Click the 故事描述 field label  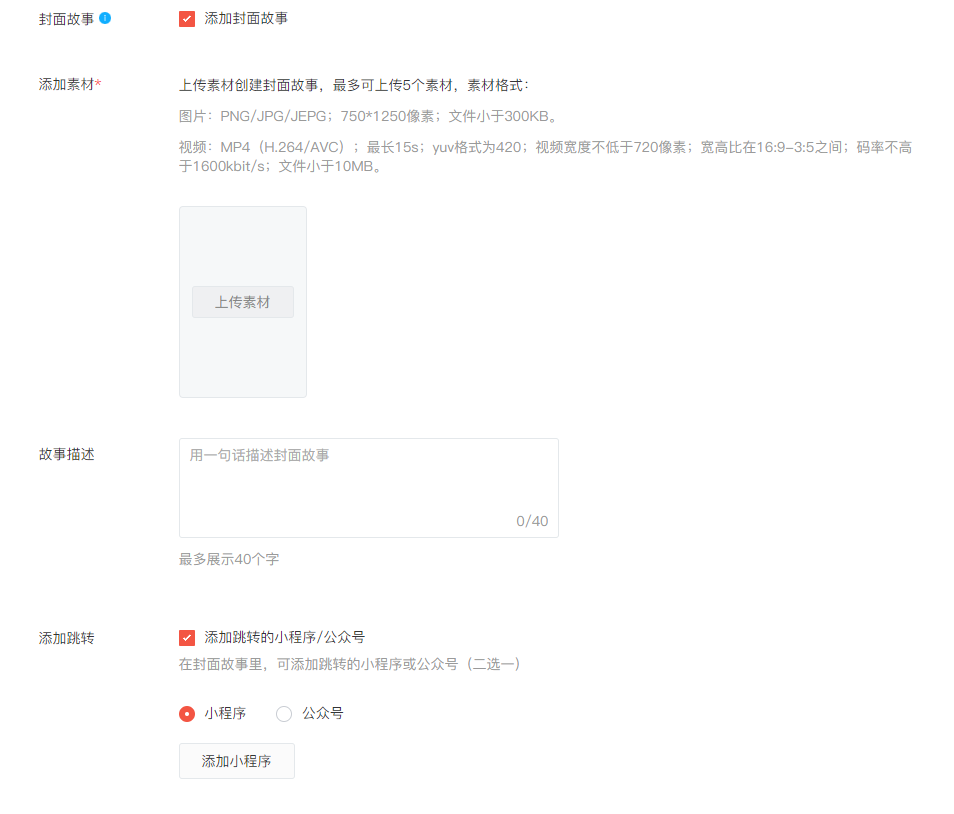click(x=67, y=454)
